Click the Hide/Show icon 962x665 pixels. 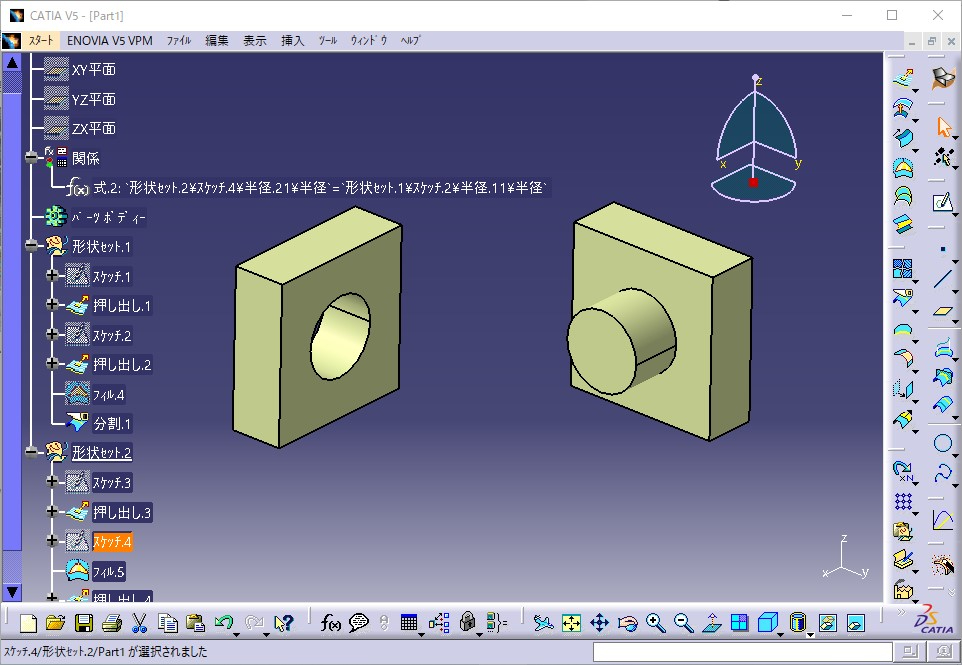[x=828, y=623]
